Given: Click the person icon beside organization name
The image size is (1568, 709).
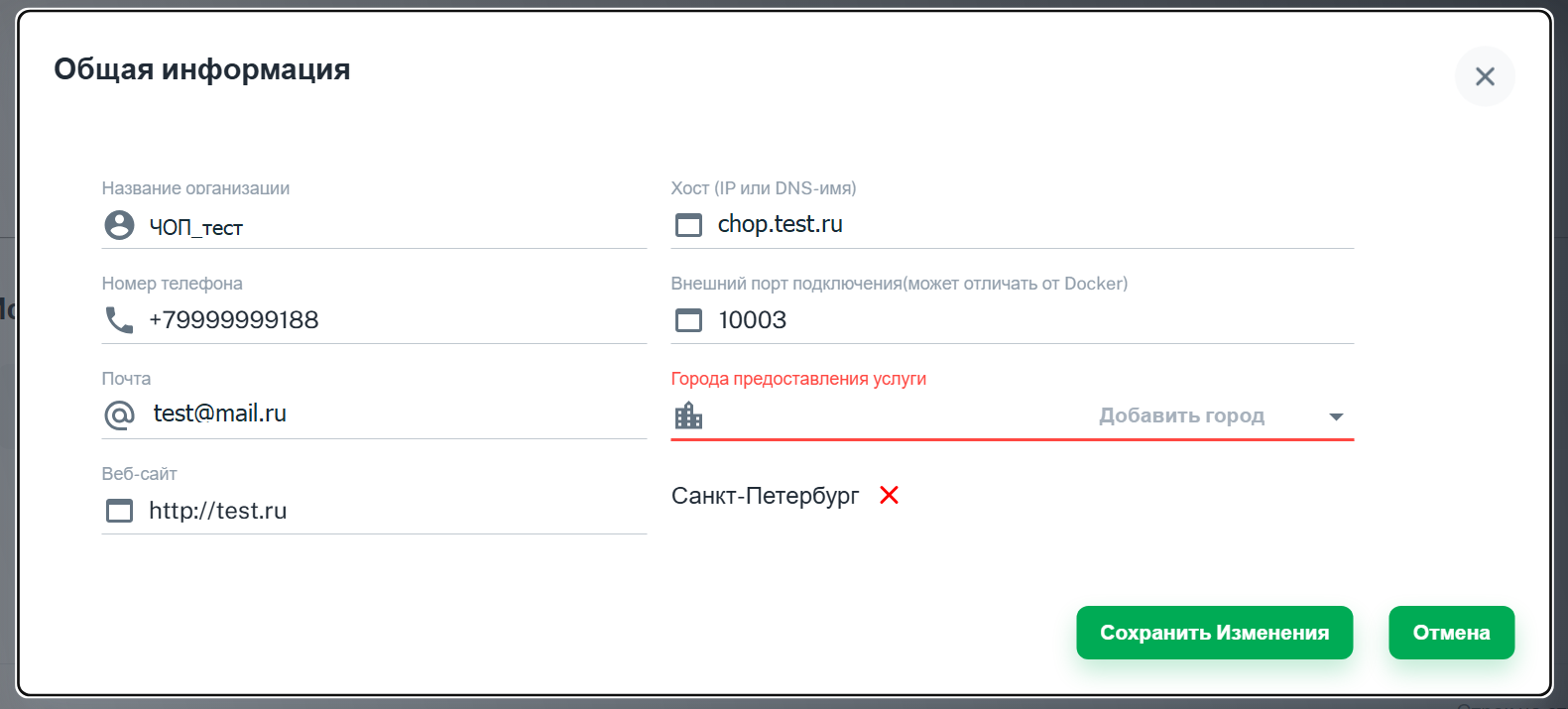Looking at the screenshot, I should point(119,225).
